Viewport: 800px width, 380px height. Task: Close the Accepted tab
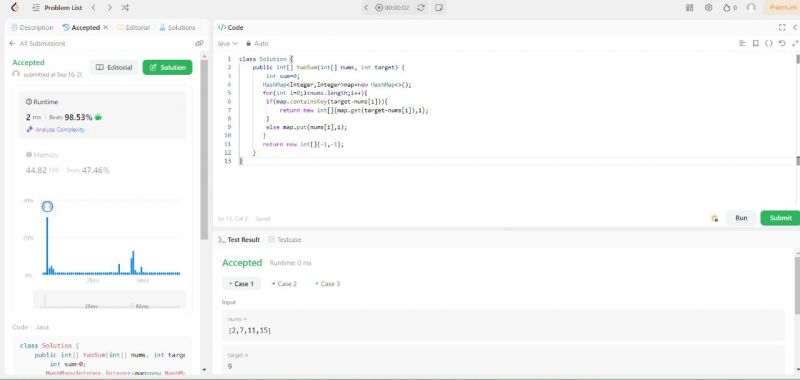tap(106, 28)
